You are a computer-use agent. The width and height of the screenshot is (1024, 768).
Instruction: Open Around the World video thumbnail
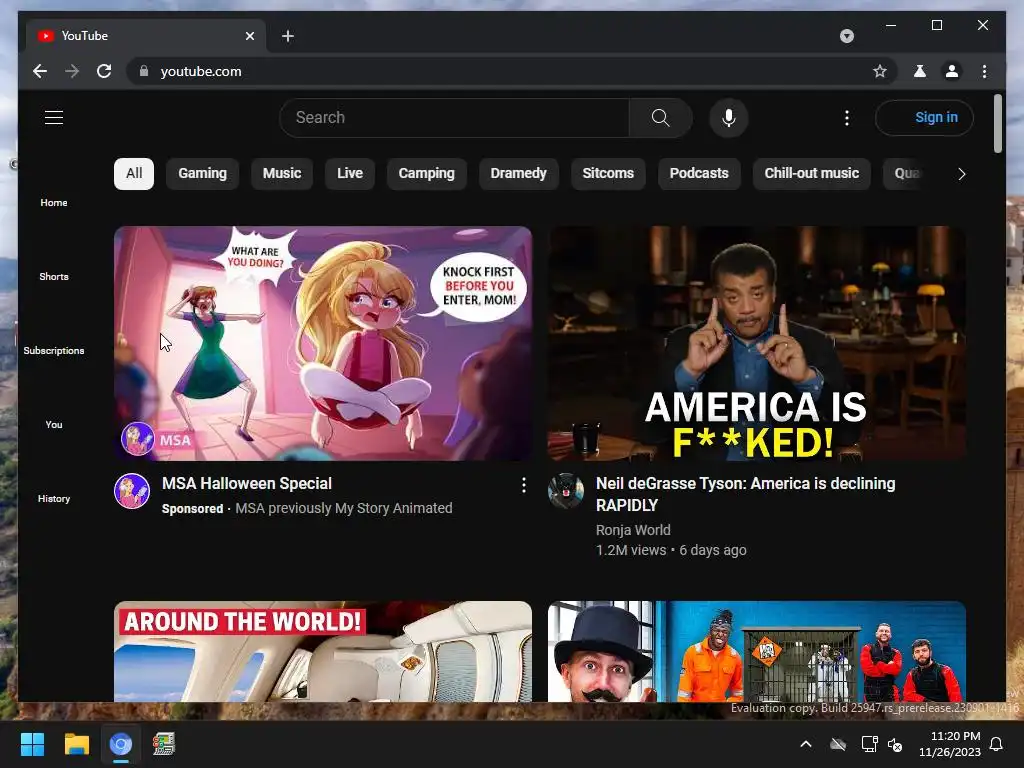pyautogui.click(x=323, y=652)
